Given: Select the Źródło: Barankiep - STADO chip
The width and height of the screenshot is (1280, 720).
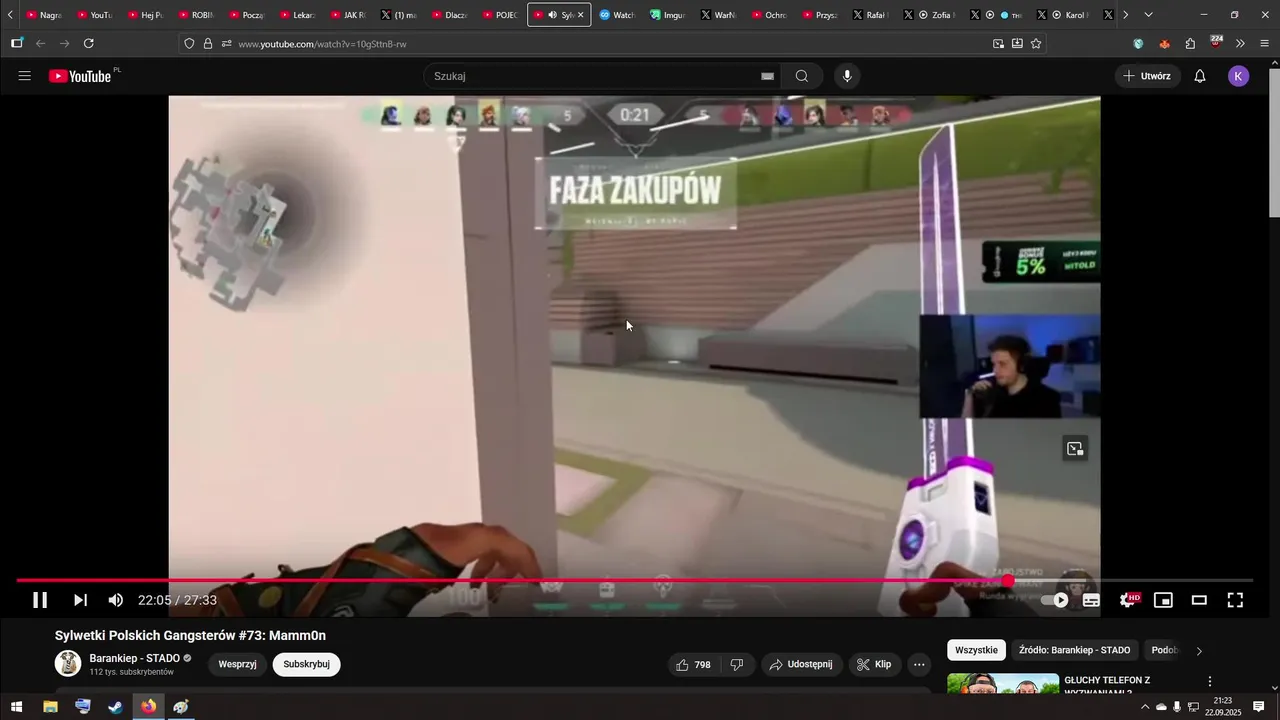Looking at the screenshot, I should click(x=1074, y=650).
